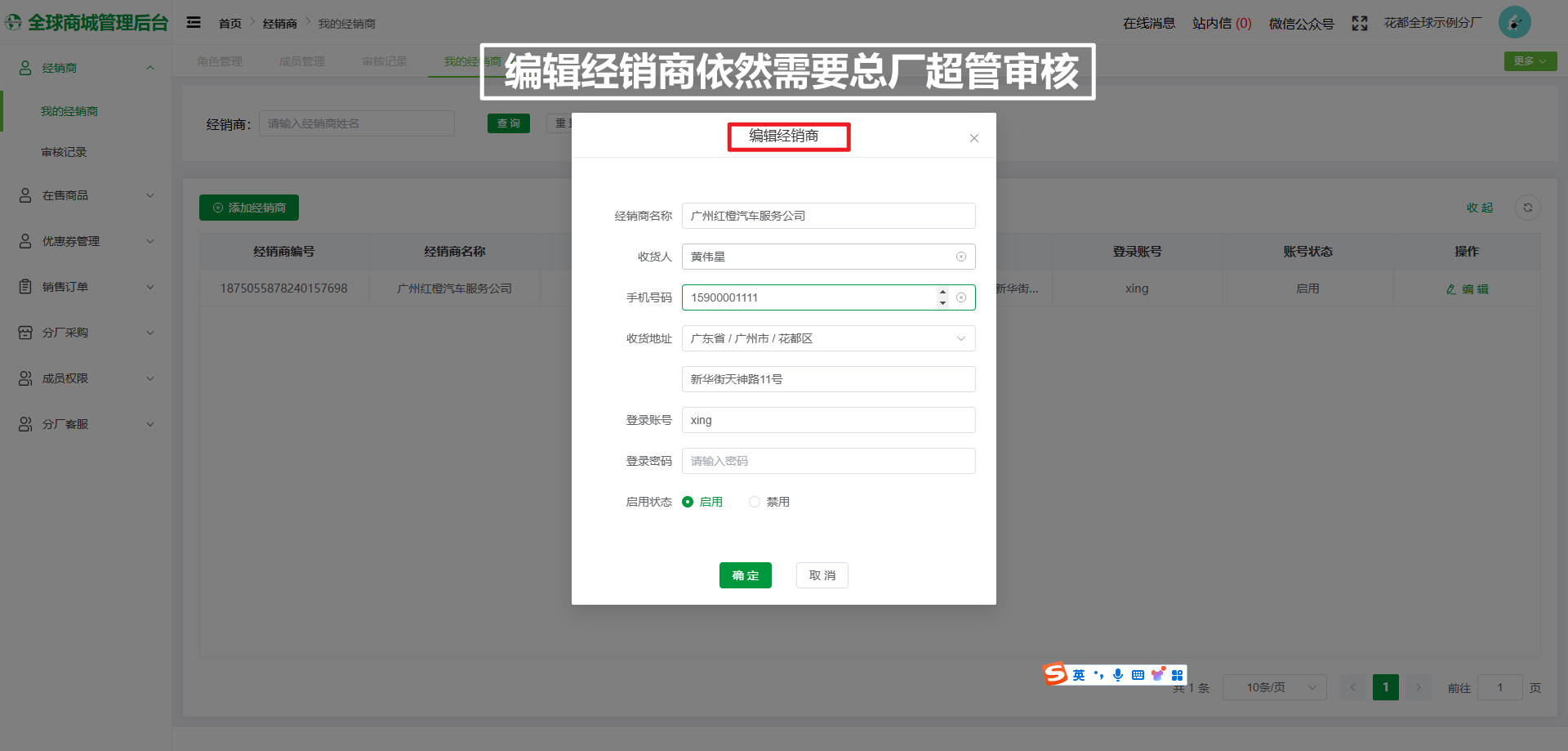Clear the 收货人 field using its circle icon

pos(960,257)
